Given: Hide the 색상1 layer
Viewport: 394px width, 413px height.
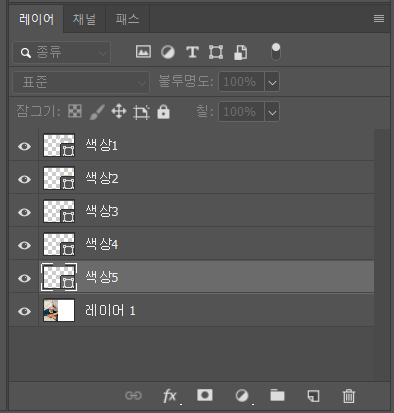Looking at the screenshot, I should point(24,146).
